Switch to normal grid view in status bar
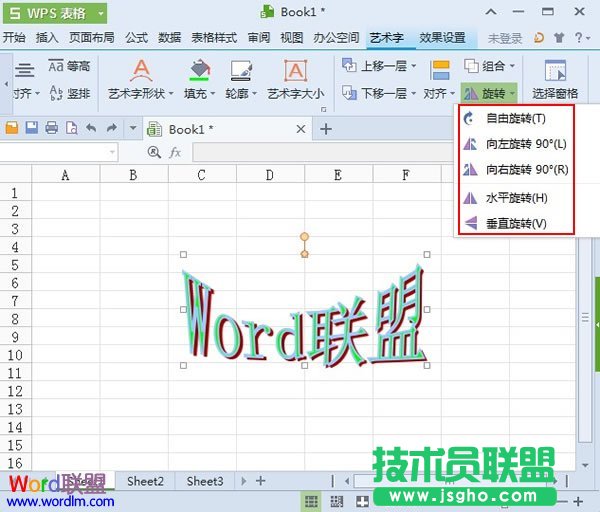 coord(311,500)
